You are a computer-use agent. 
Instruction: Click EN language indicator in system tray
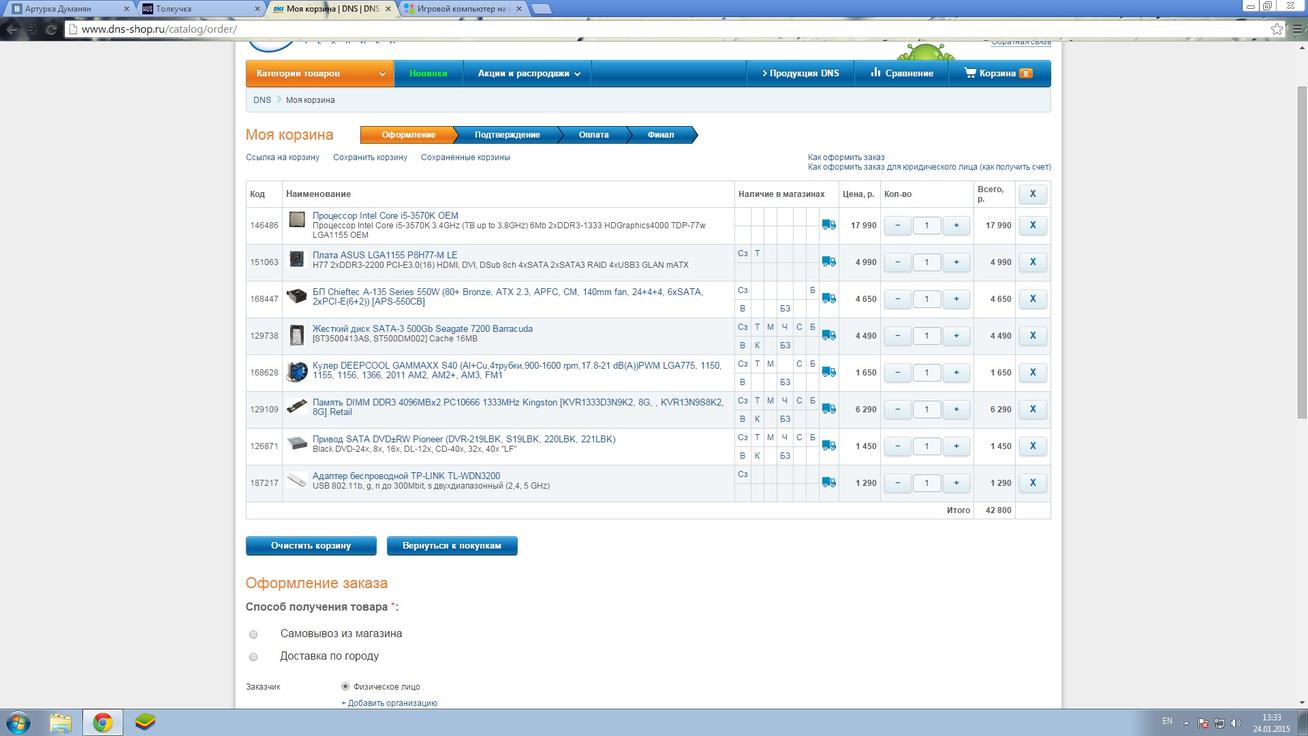[1167, 721]
